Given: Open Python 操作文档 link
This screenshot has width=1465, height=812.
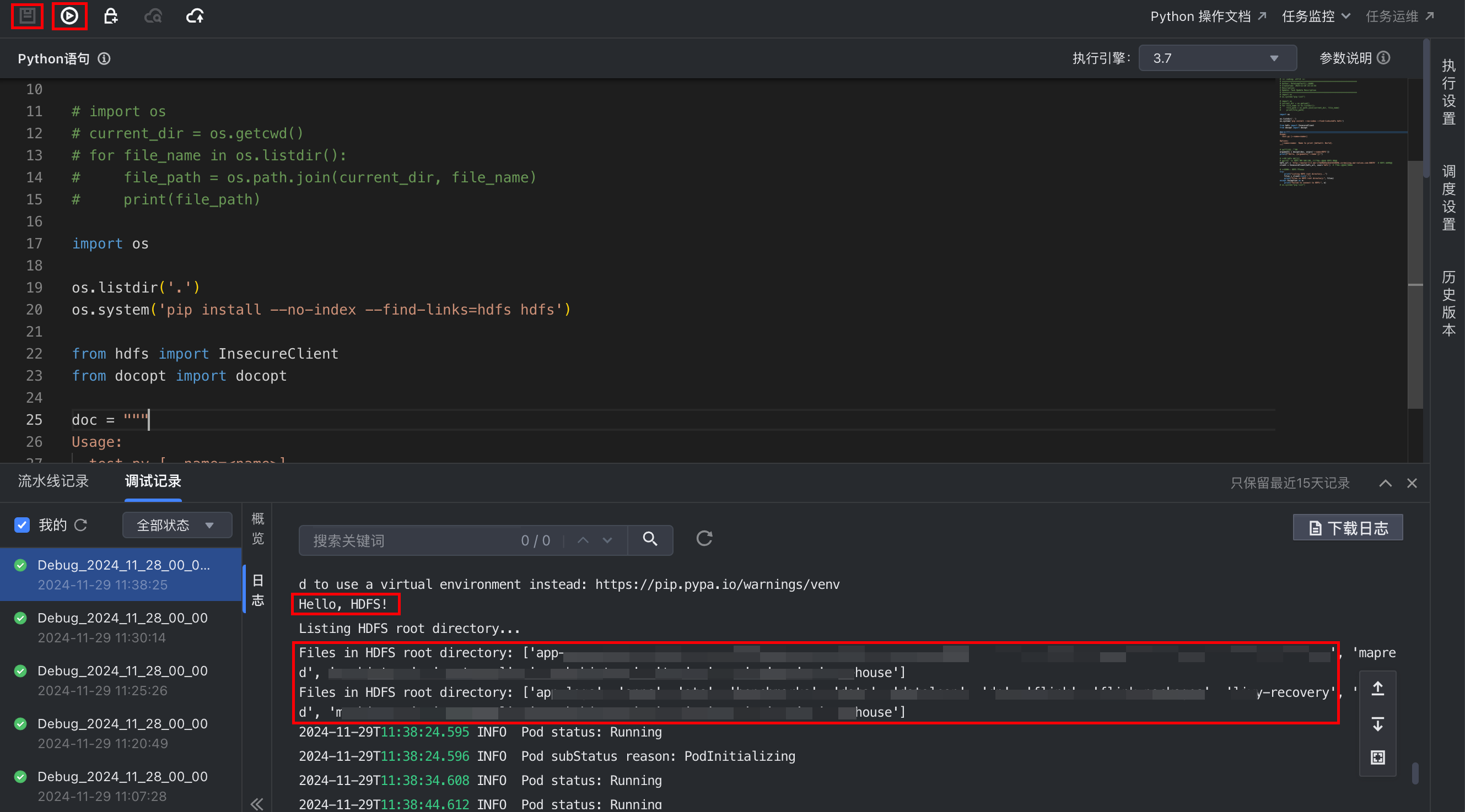Looking at the screenshot, I should click(x=1208, y=17).
